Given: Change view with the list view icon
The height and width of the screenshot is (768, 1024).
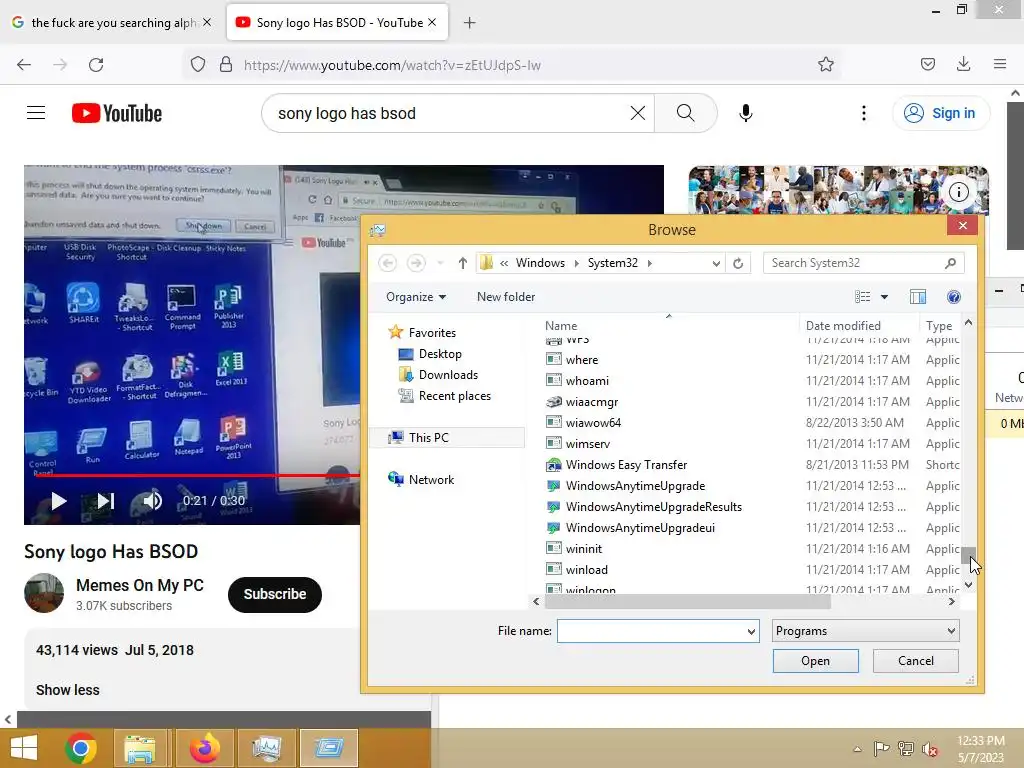Looking at the screenshot, I should pos(862,297).
